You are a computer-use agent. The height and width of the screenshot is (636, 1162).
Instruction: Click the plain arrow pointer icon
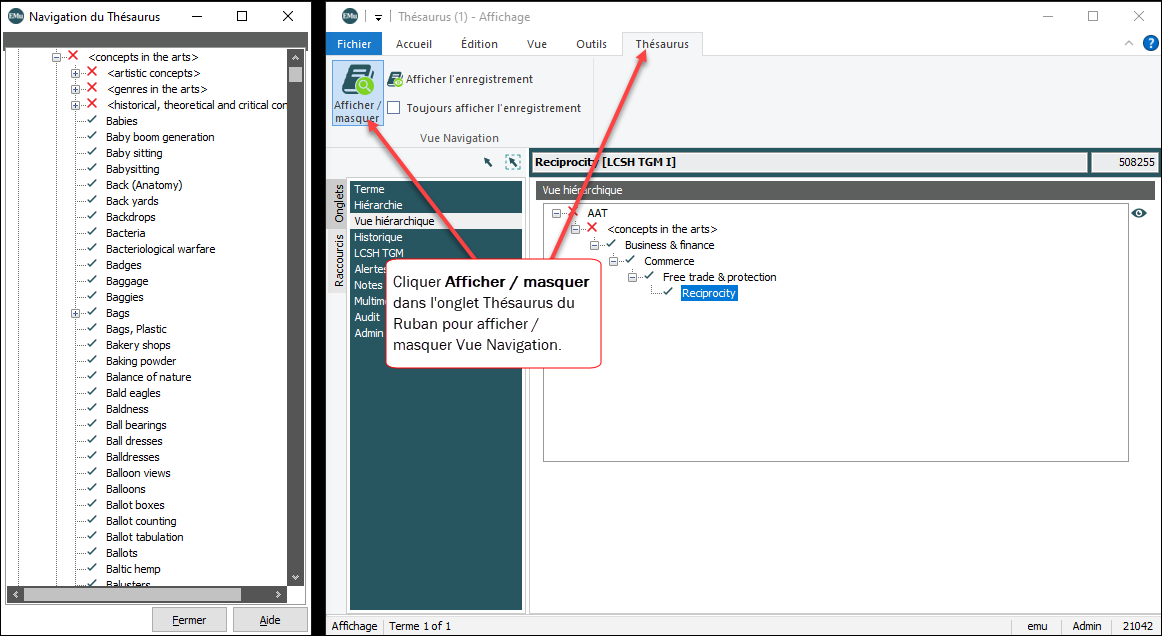[488, 162]
